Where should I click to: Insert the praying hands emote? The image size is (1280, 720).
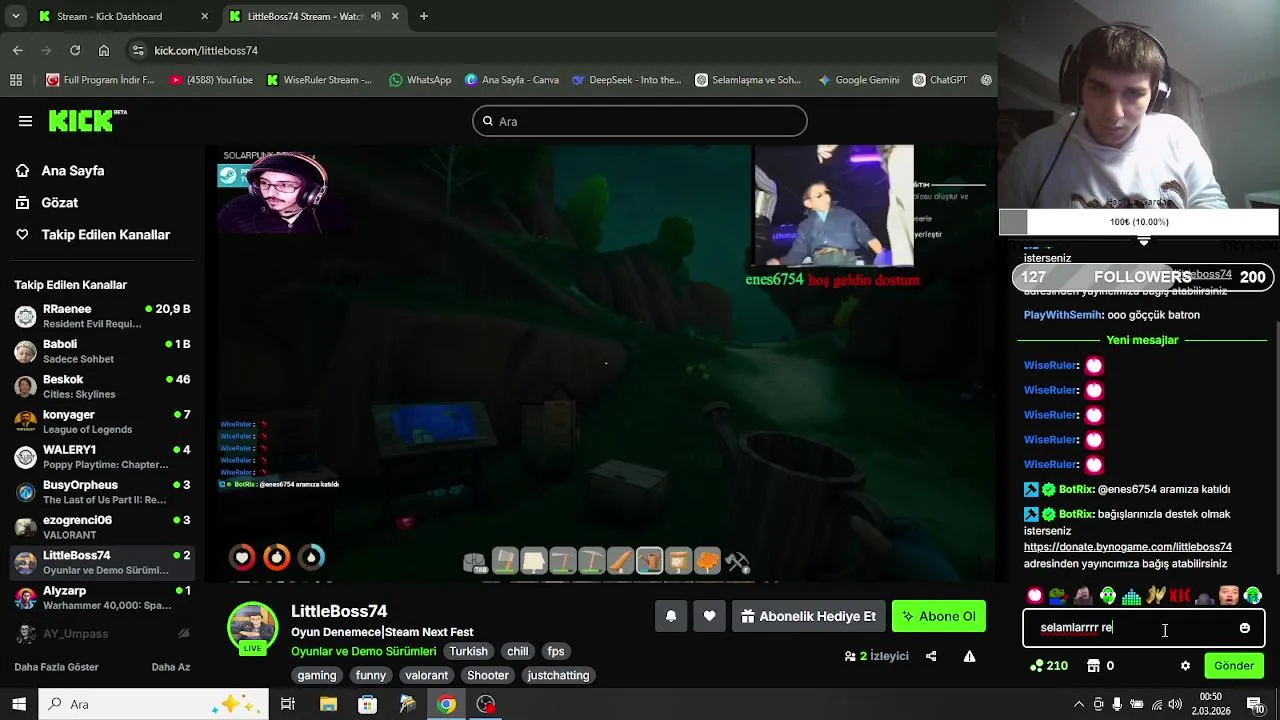[1156, 596]
